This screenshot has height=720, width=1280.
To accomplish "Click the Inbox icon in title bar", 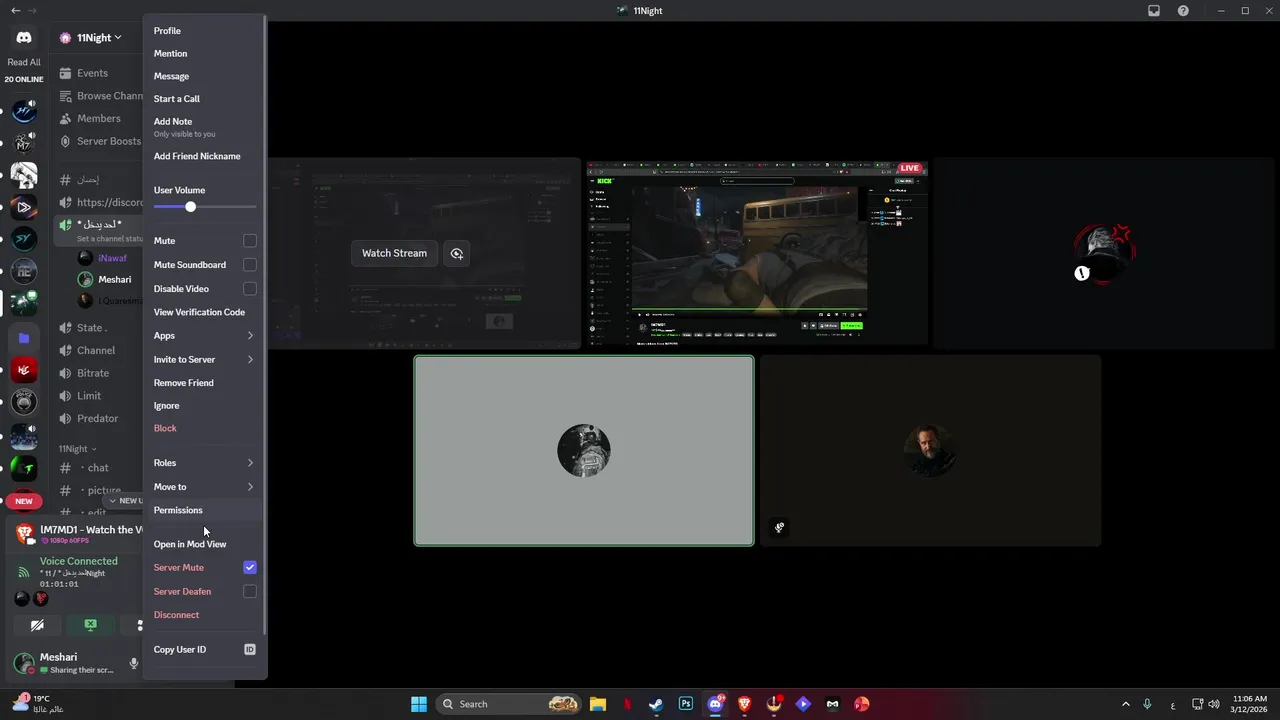I will 1154,11.
